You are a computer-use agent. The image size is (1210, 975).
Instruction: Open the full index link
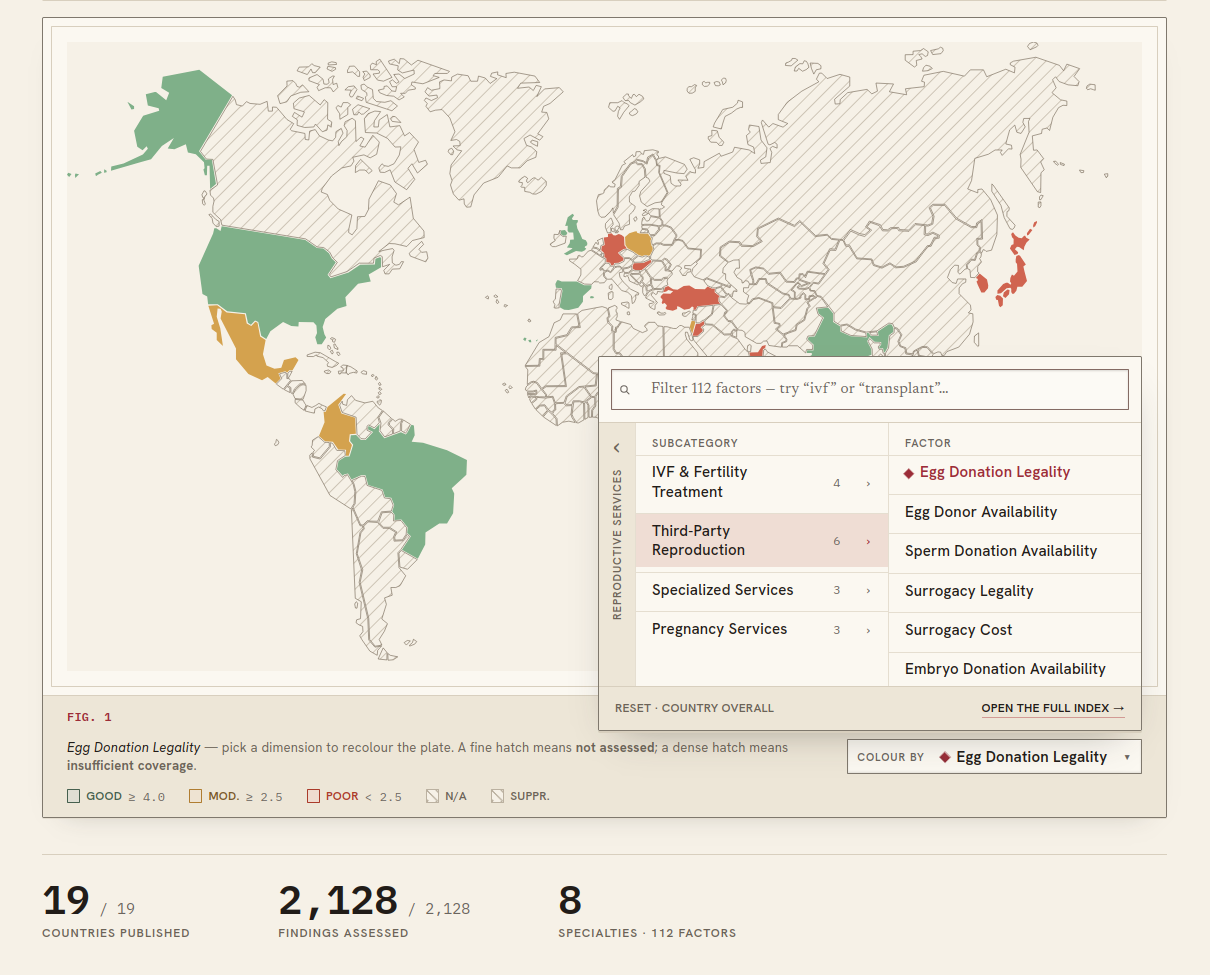(1053, 708)
